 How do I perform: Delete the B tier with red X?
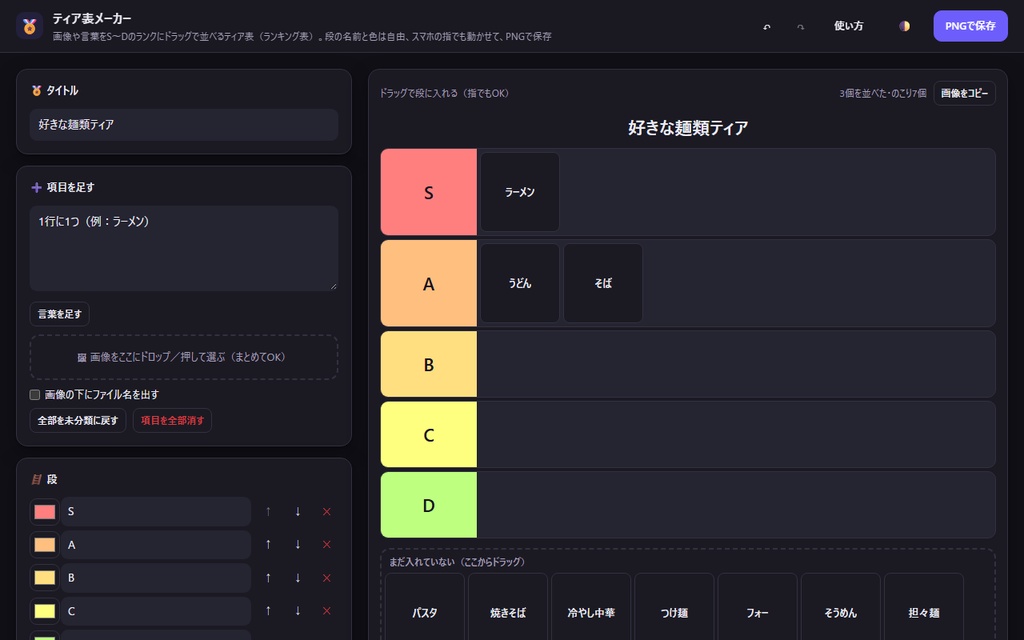pyautogui.click(x=327, y=578)
